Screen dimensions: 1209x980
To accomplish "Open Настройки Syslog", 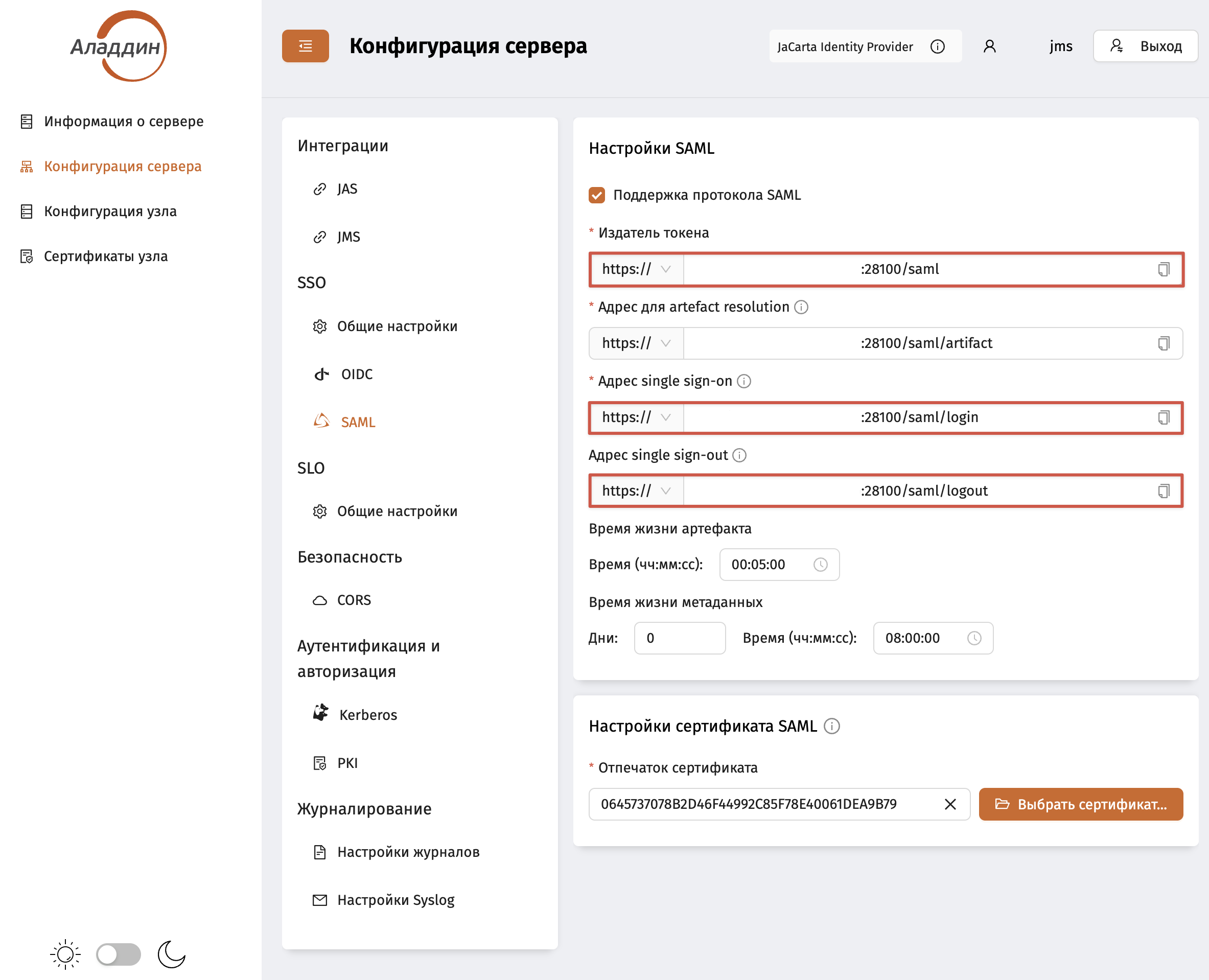I will pyautogui.click(x=384, y=900).
